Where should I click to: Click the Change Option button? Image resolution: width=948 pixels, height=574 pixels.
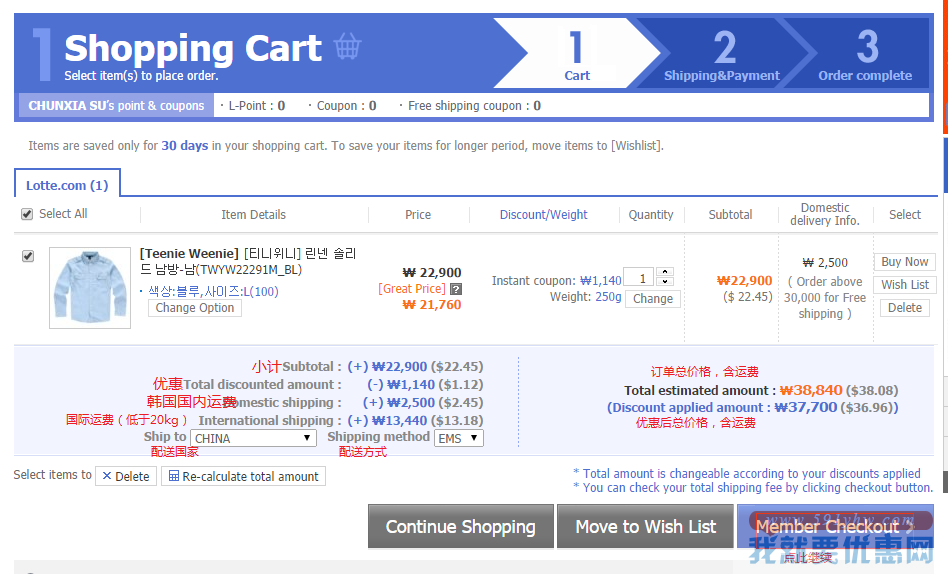click(195, 308)
